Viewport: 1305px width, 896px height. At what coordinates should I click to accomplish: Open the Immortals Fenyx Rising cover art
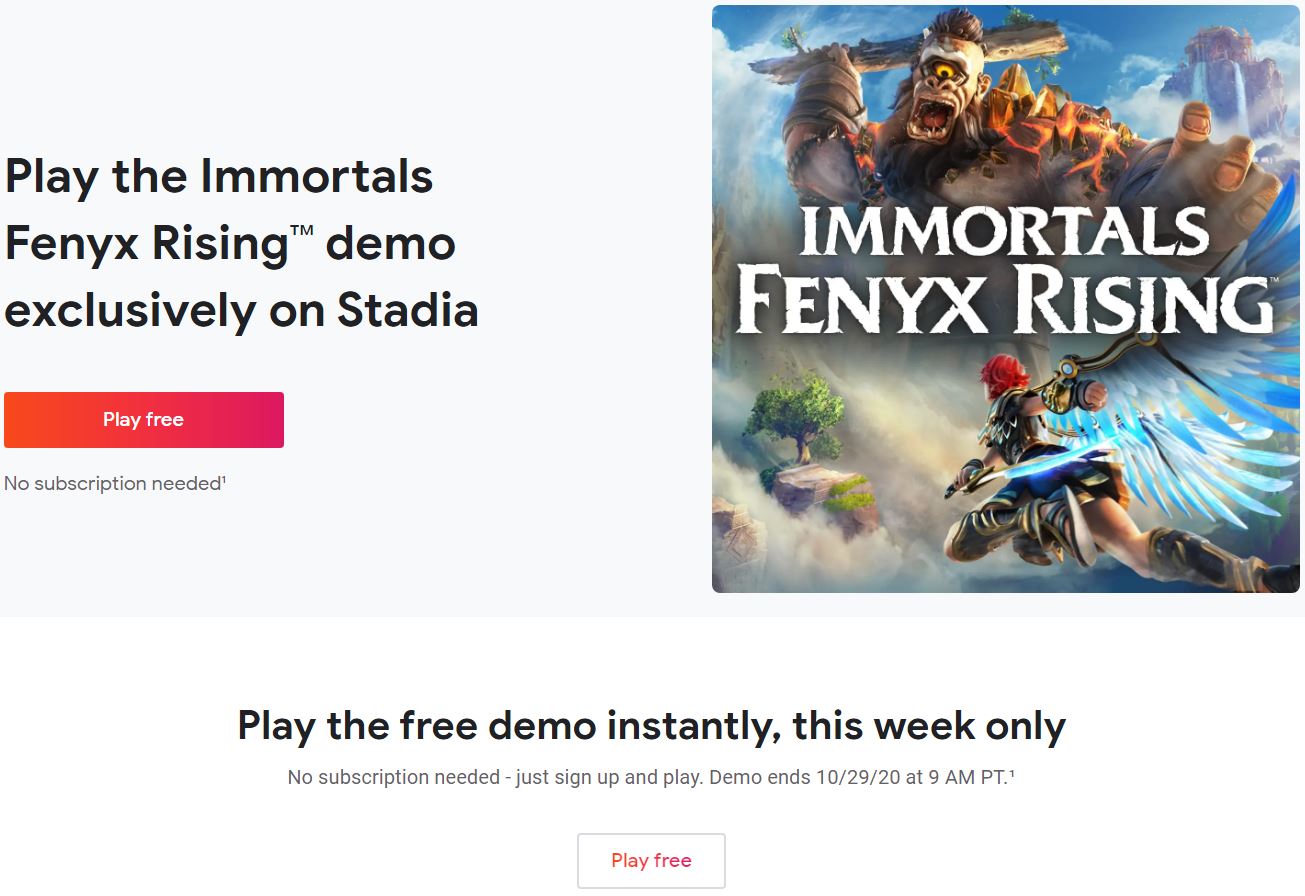pyautogui.click(x=1005, y=299)
